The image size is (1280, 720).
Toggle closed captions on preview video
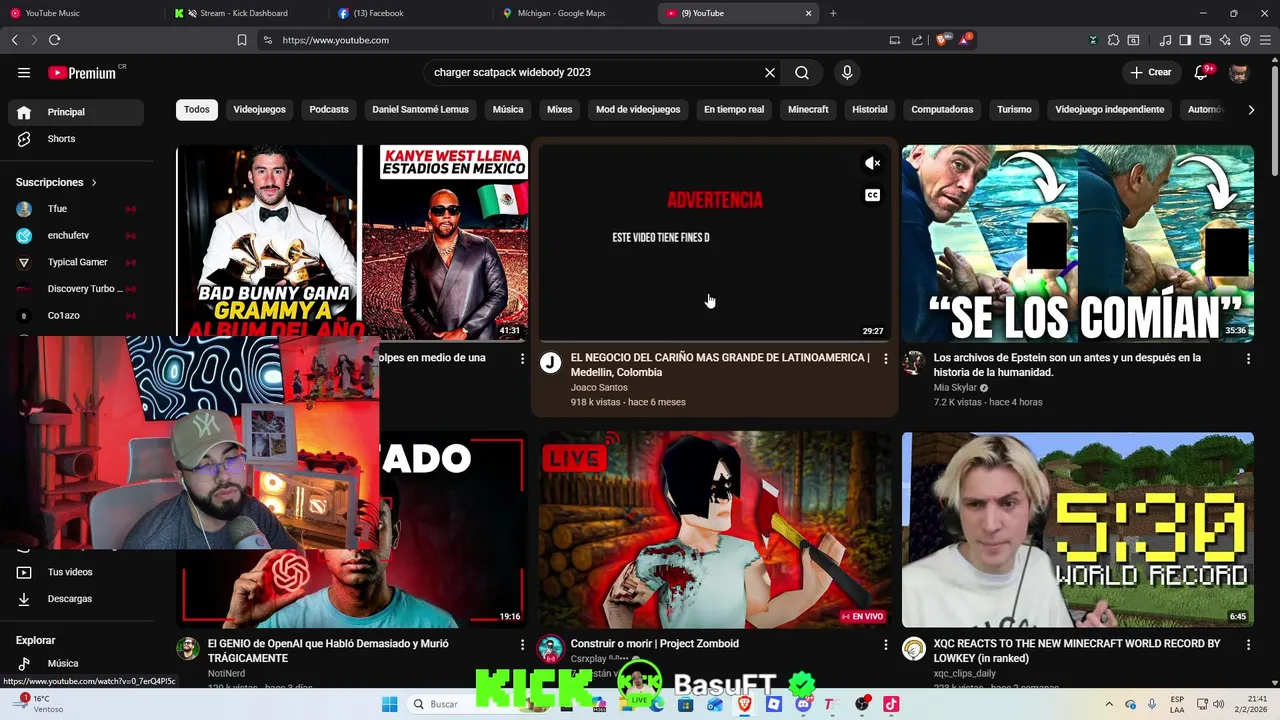(x=873, y=195)
